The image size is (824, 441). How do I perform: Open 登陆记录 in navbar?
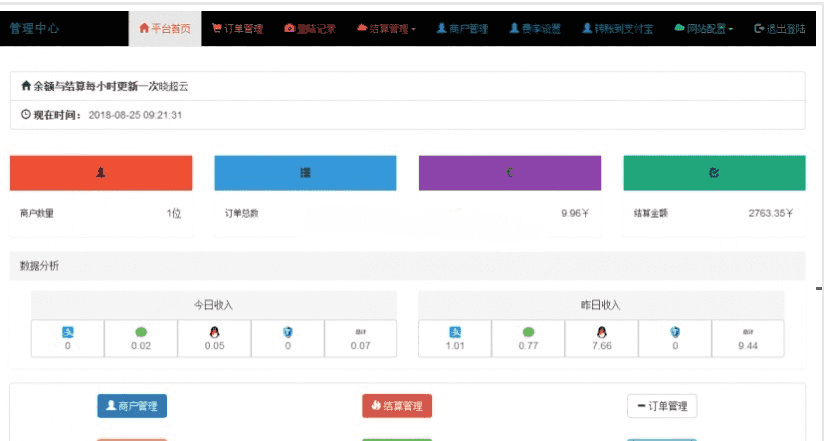[310, 28]
